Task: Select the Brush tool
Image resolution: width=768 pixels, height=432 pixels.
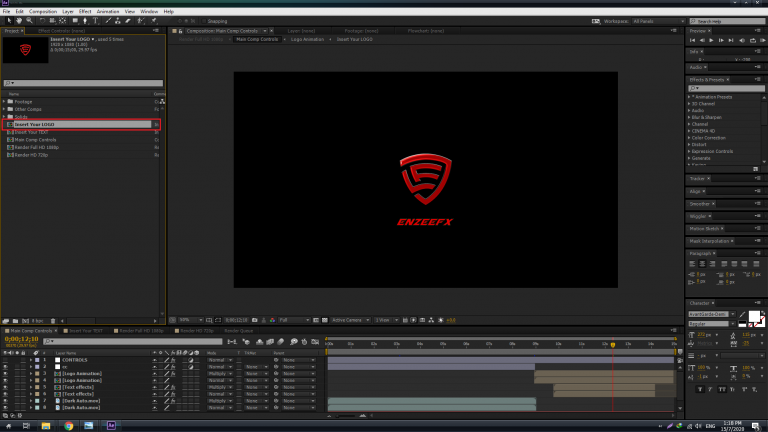Action: click(x=108, y=21)
